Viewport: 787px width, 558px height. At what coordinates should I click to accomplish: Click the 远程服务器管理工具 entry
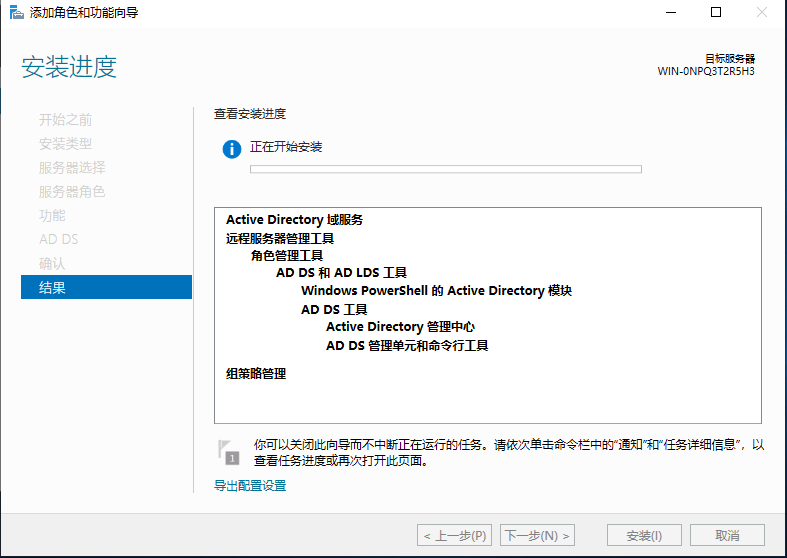[x=280, y=238]
